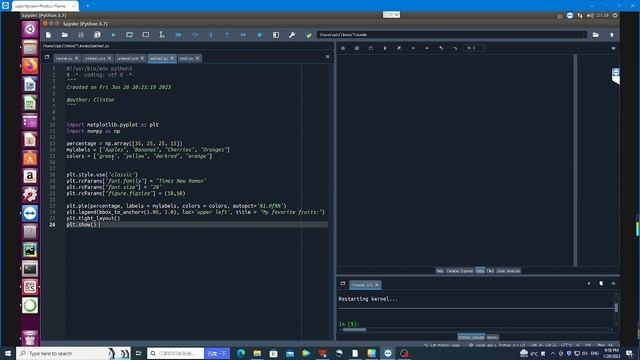The height and width of the screenshot is (360, 640).
Task: Click working directory path field
Action: (452, 35)
